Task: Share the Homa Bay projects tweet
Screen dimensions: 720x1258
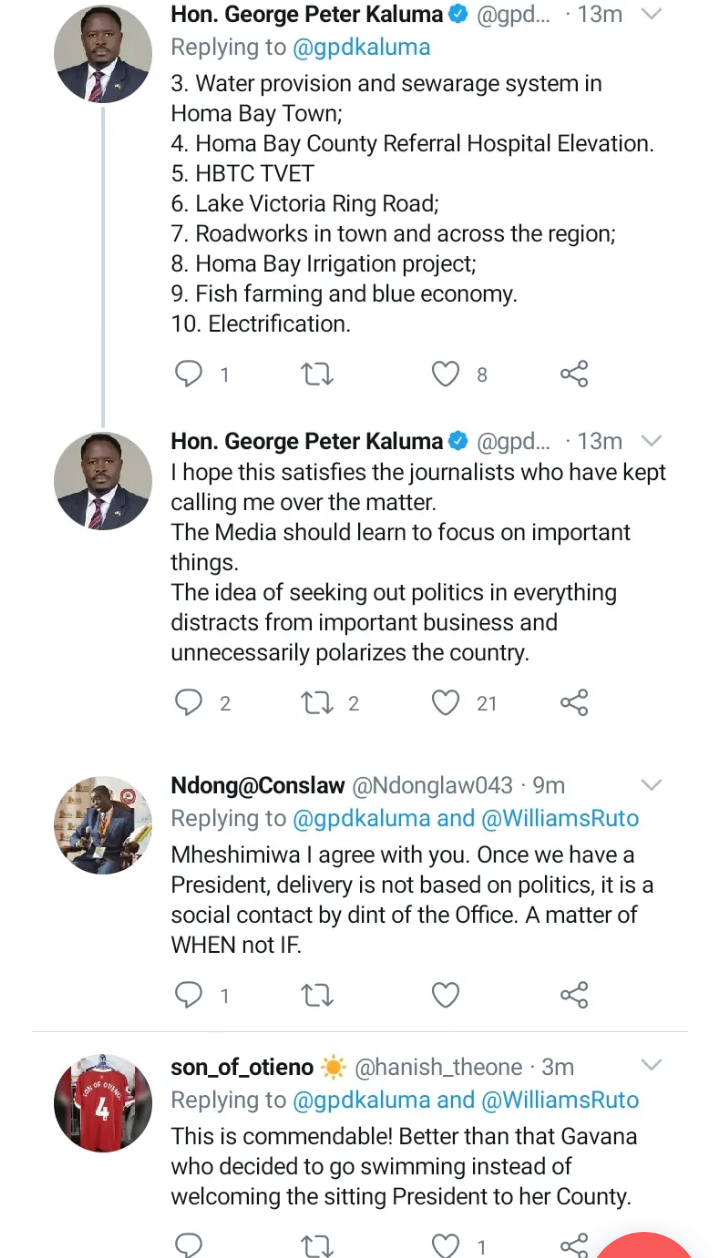Action: click(574, 374)
